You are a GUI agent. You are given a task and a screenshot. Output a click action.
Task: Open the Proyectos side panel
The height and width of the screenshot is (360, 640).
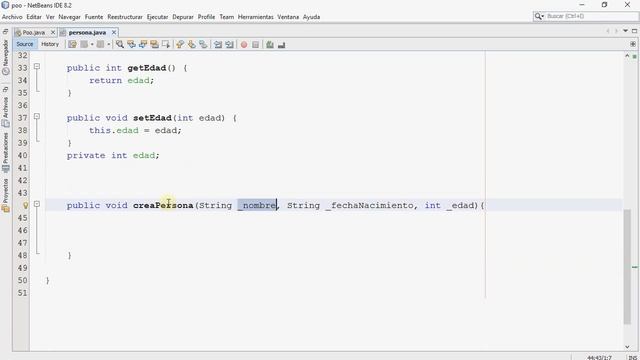pyautogui.click(x=6, y=196)
